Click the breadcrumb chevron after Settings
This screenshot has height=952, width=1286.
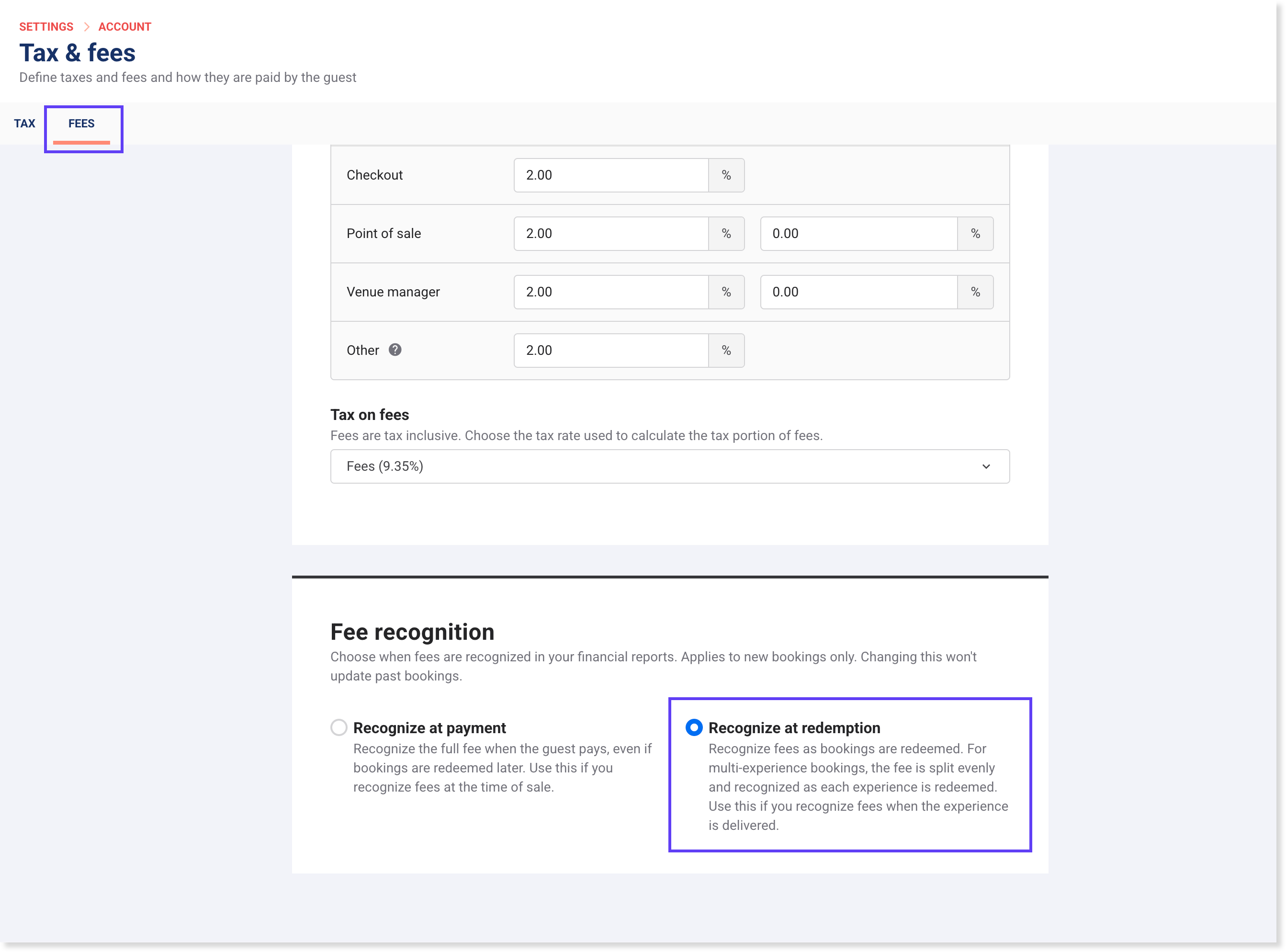tap(87, 26)
